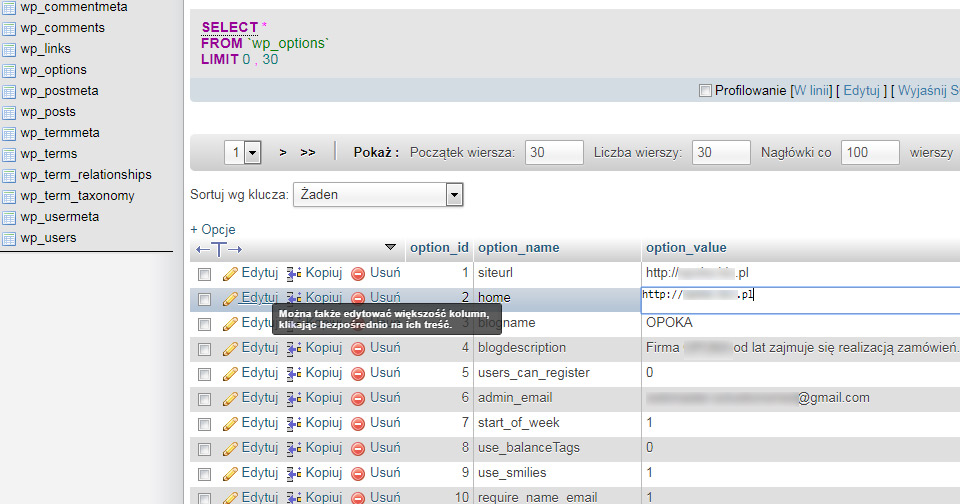The height and width of the screenshot is (504, 960).
Task: Click red delete icon in admin_email row
Action: (x=358, y=399)
